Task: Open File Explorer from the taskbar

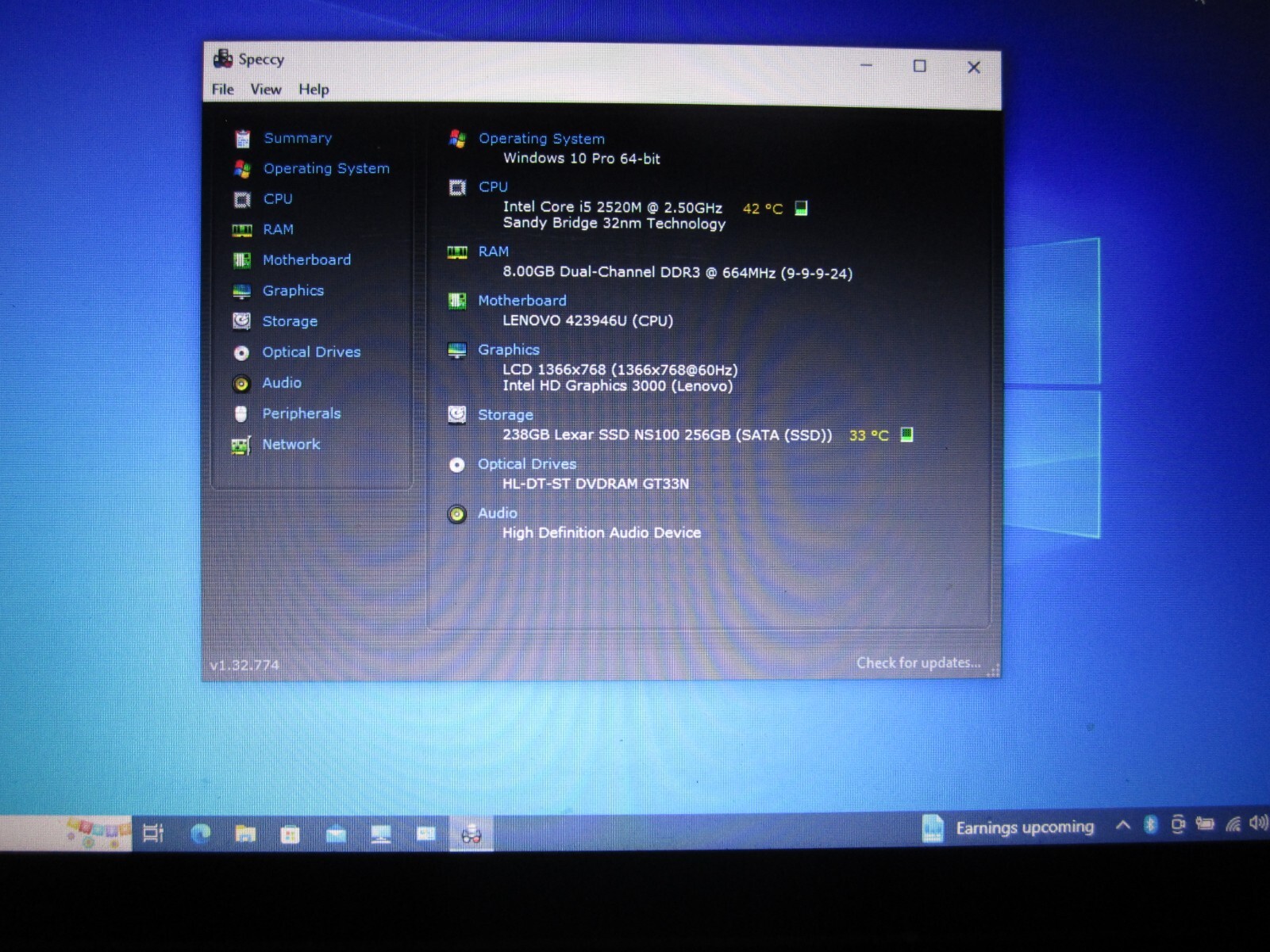Action: pyautogui.click(x=245, y=833)
